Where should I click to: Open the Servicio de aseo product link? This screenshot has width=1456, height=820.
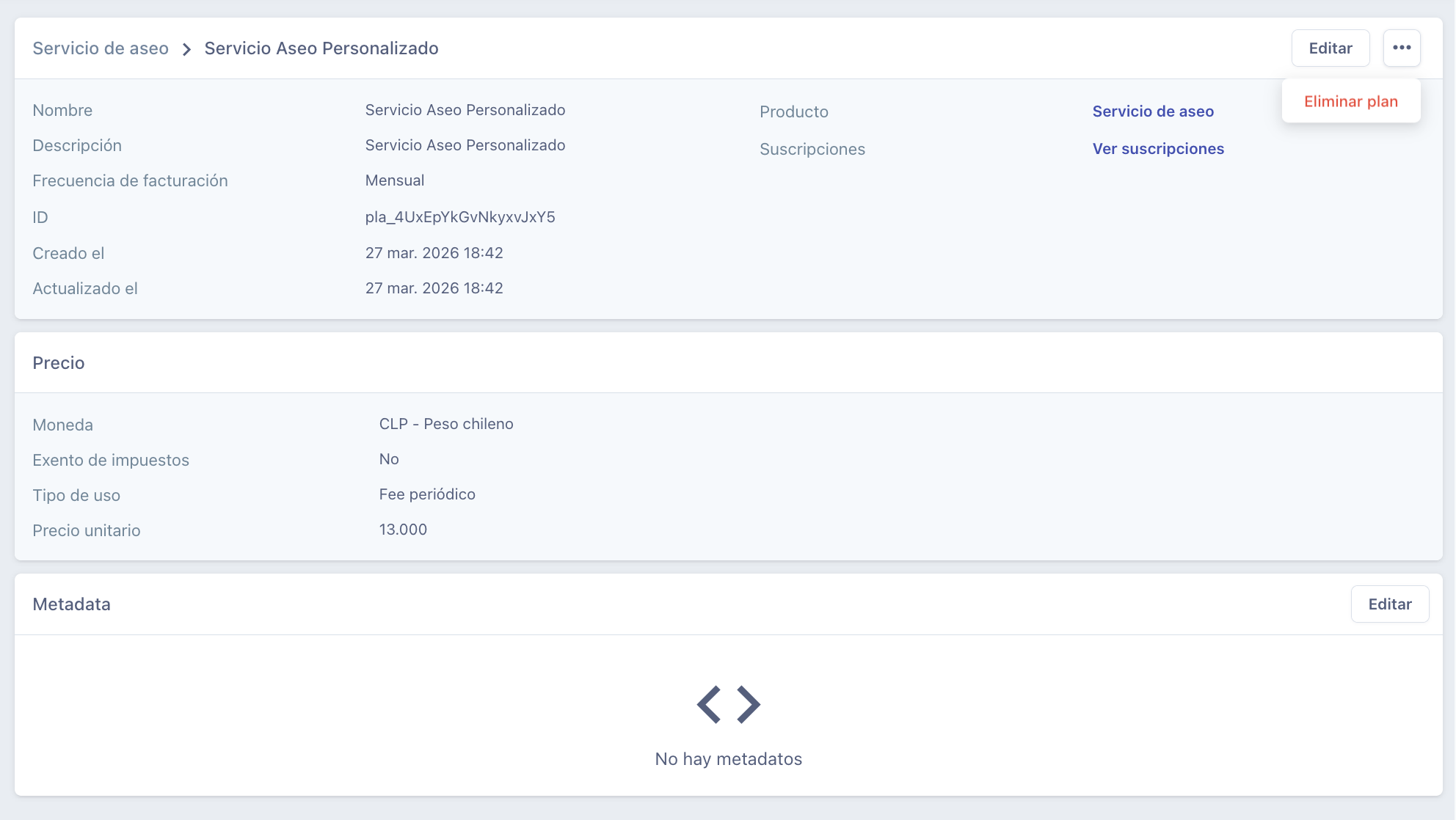pyautogui.click(x=1153, y=111)
